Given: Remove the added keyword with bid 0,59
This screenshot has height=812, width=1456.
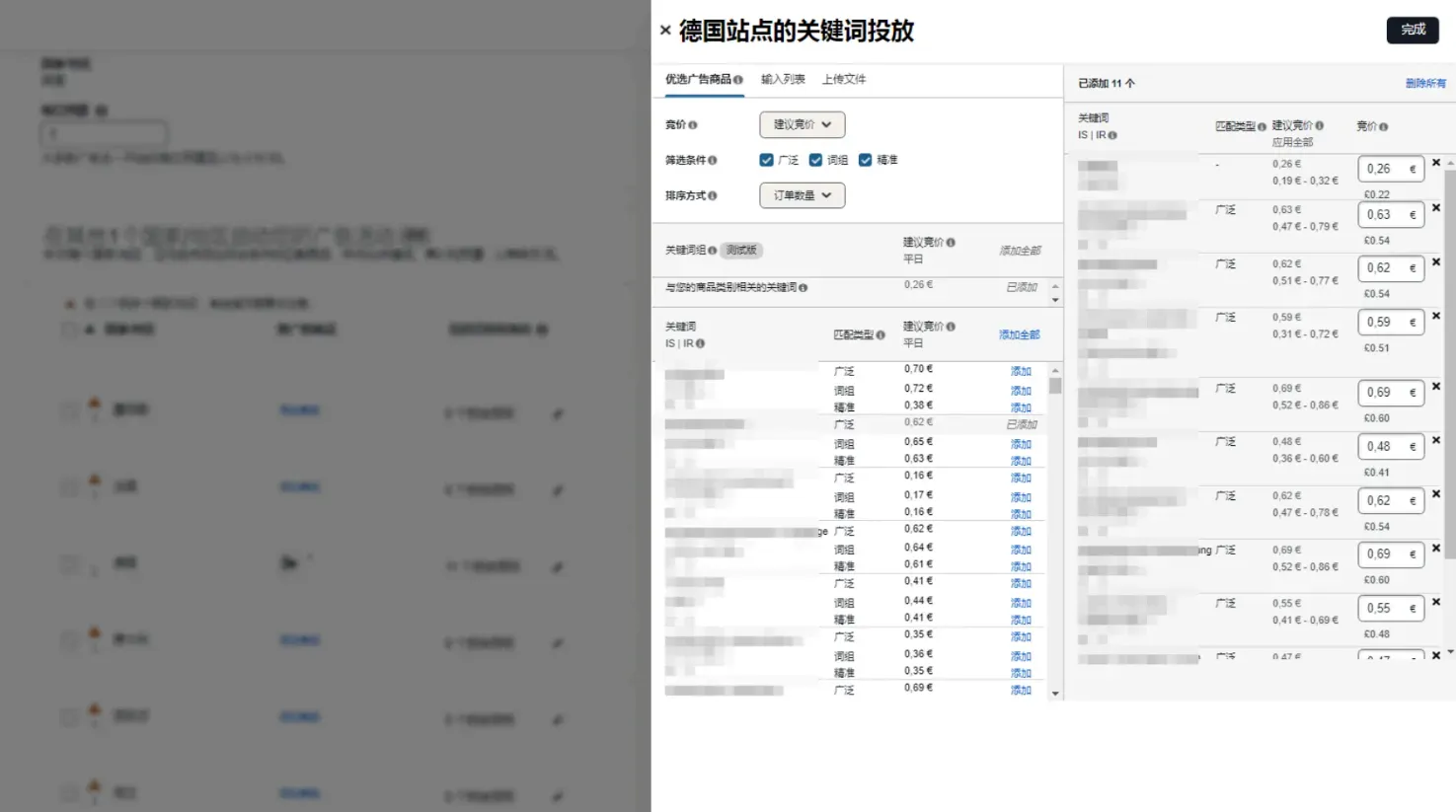Looking at the screenshot, I should pos(1436,316).
